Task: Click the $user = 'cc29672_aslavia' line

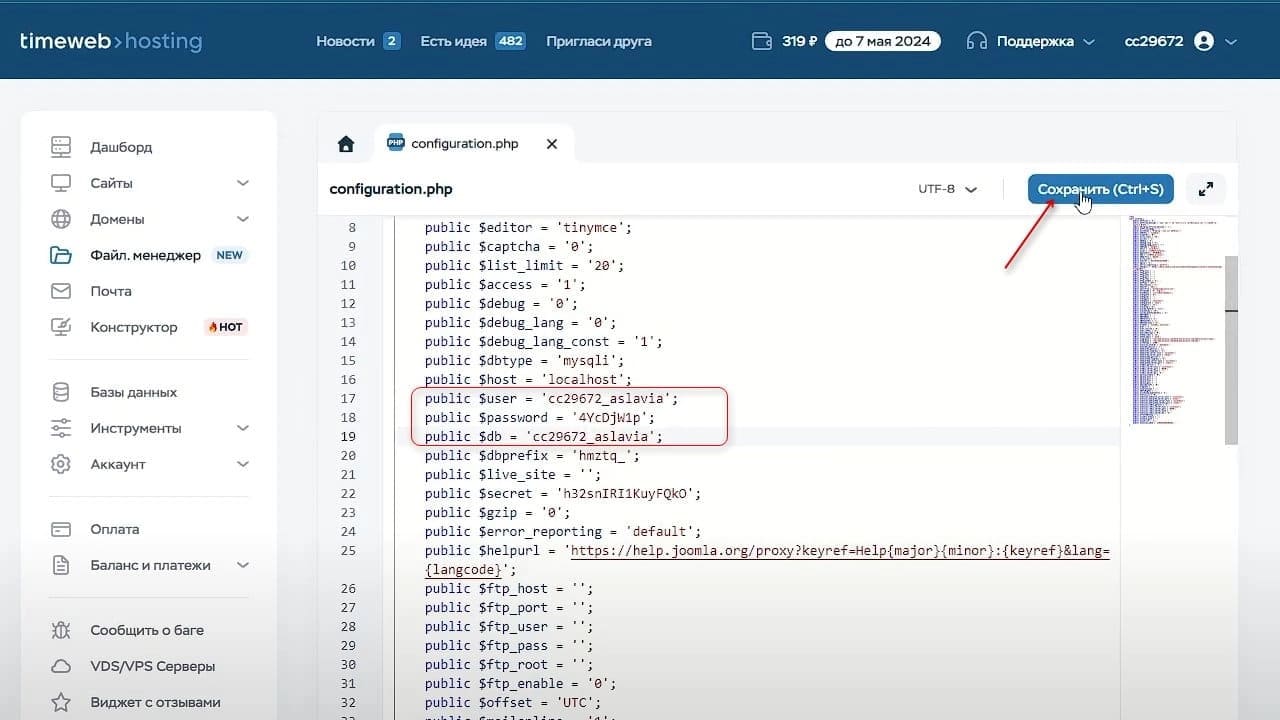Action: click(551, 398)
